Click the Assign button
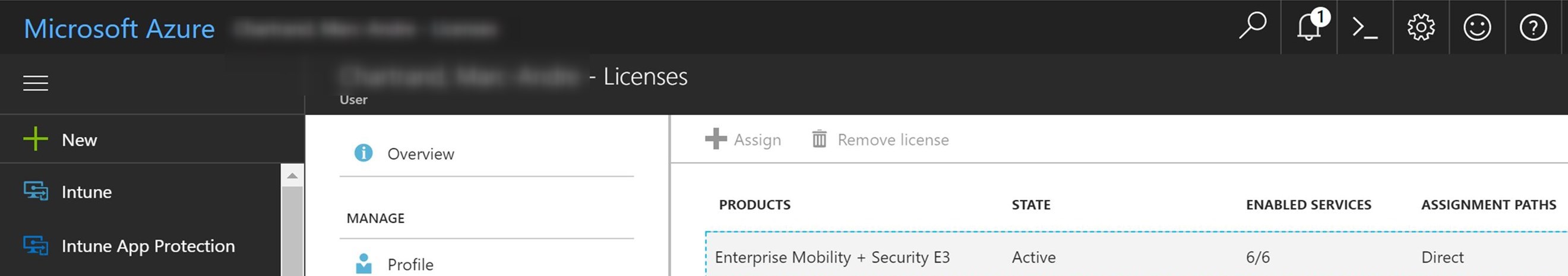The height and width of the screenshot is (276, 1568). (x=742, y=139)
